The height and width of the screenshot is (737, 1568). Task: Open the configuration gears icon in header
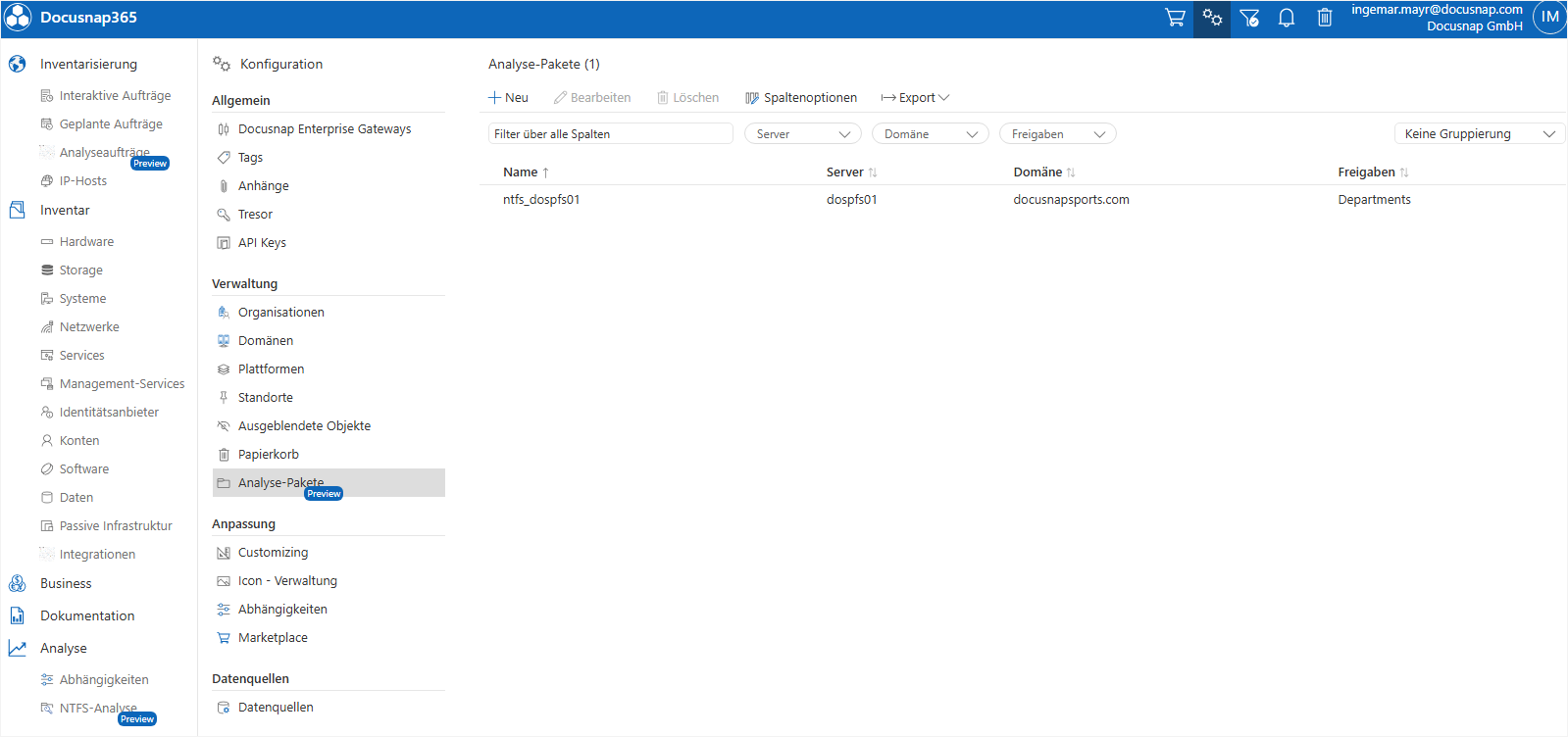[1212, 18]
